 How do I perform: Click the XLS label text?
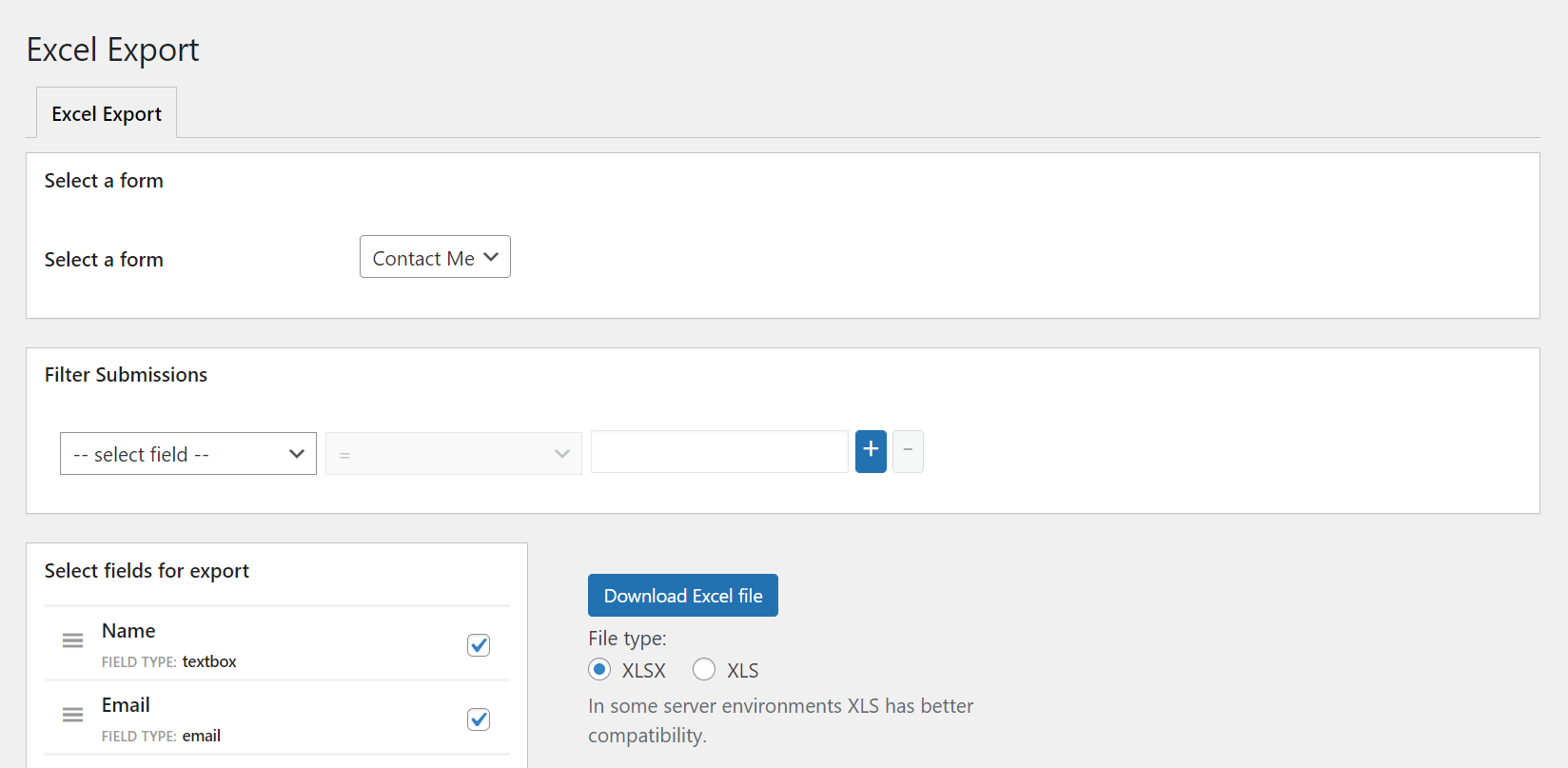pos(743,671)
